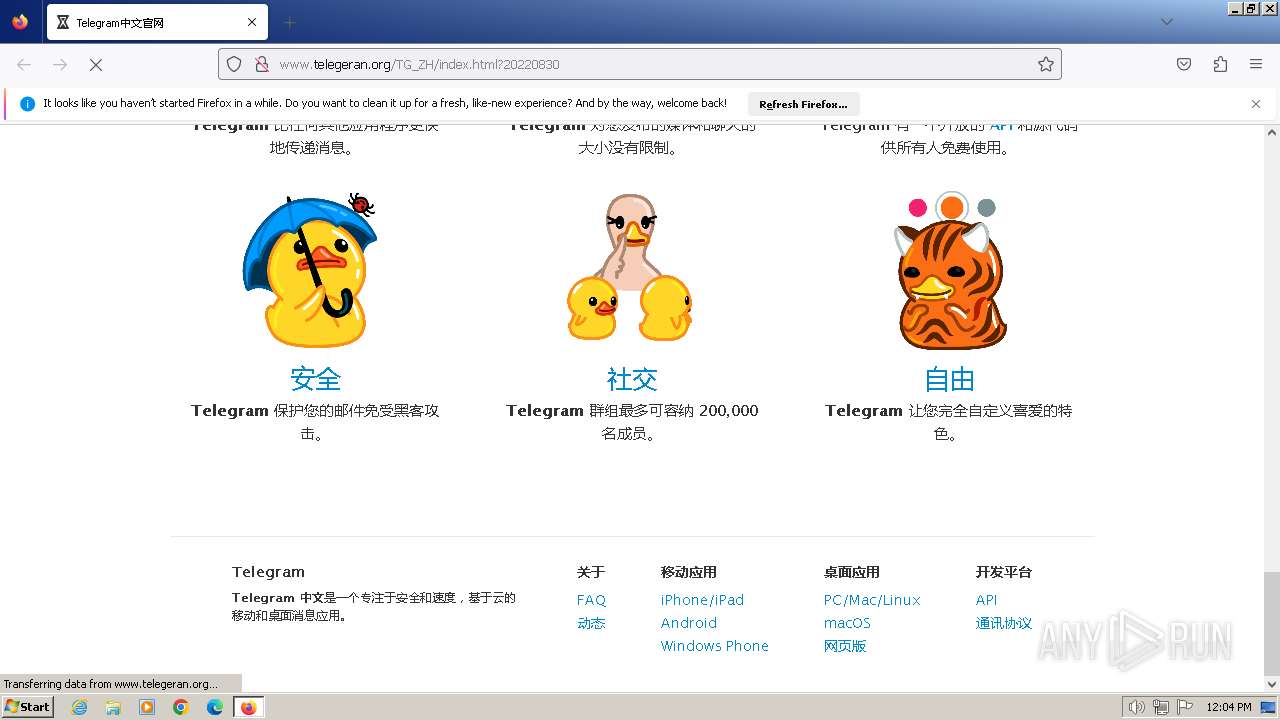
Task: Open the FAQ footer link
Action: pyautogui.click(x=591, y=600)
